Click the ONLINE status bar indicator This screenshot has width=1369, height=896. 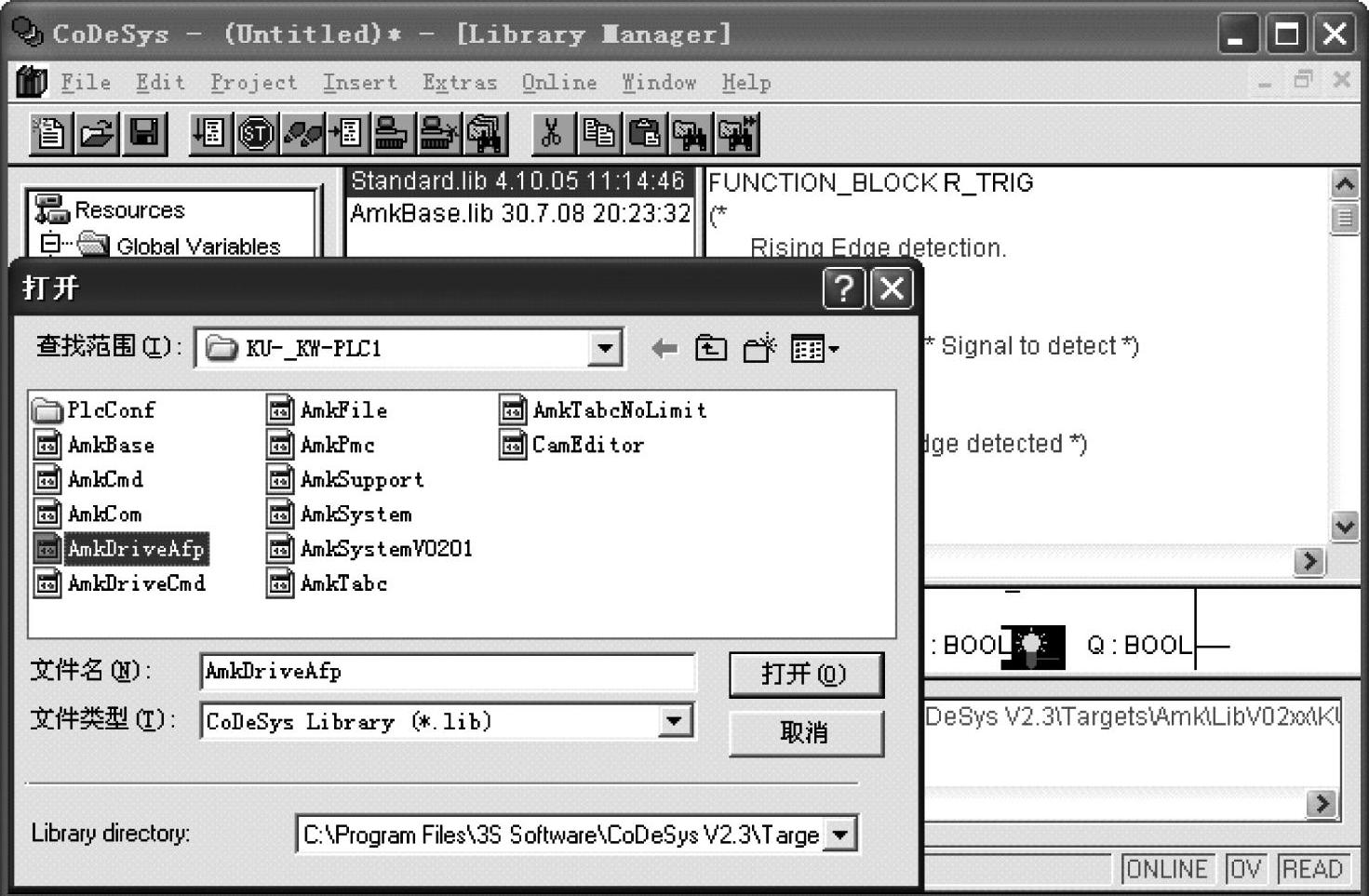pyautogui.click(x=1167, y=869)
